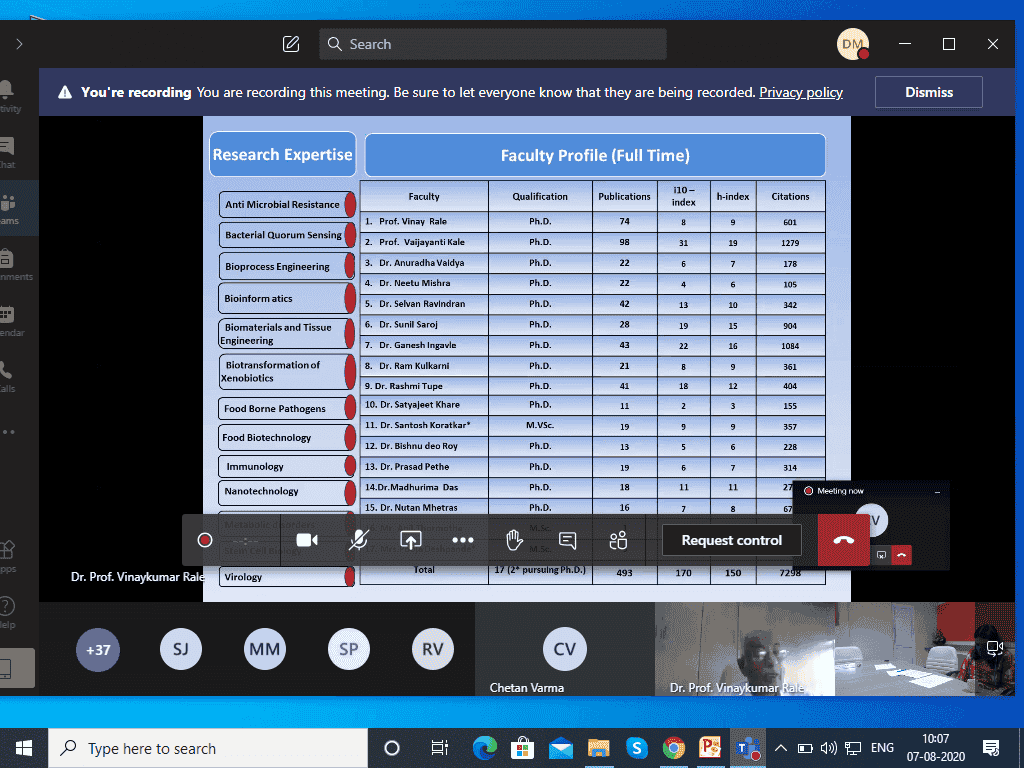Unmute the microphone
Image resolution: width=1024 pixels, height=768 pixels.
click(358, 540)
